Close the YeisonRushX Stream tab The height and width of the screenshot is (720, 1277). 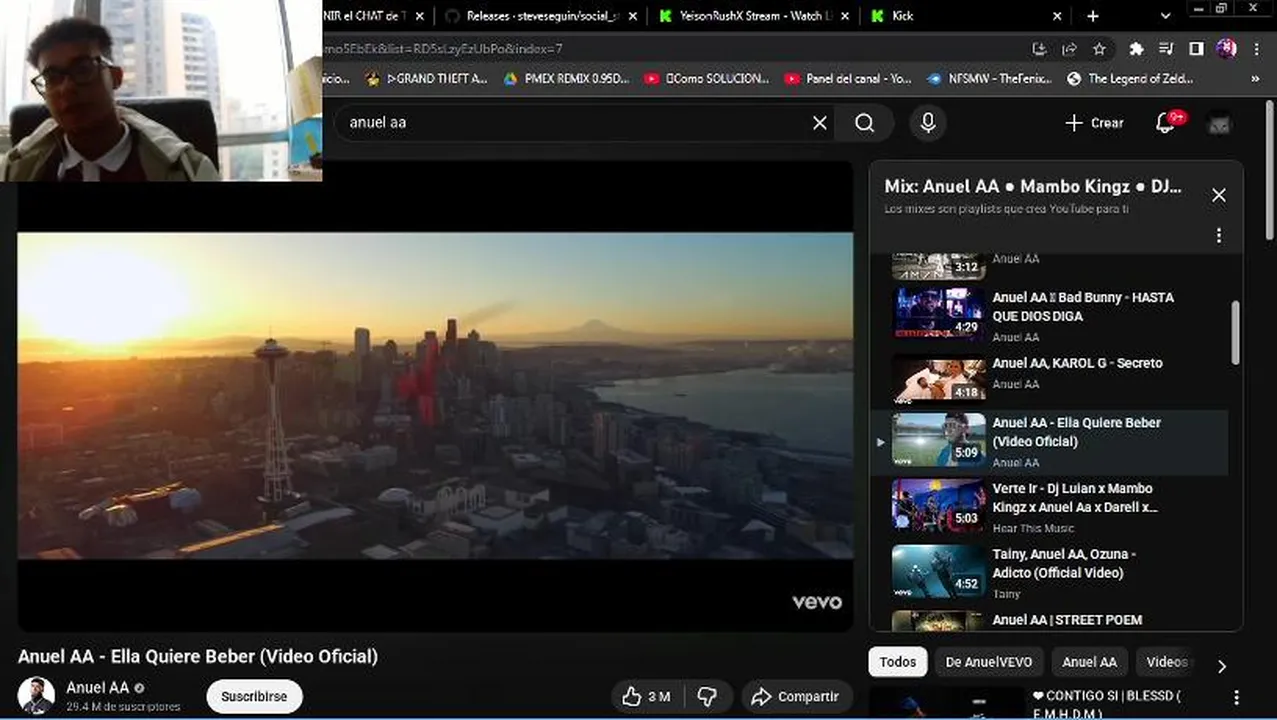pos(846,16)
